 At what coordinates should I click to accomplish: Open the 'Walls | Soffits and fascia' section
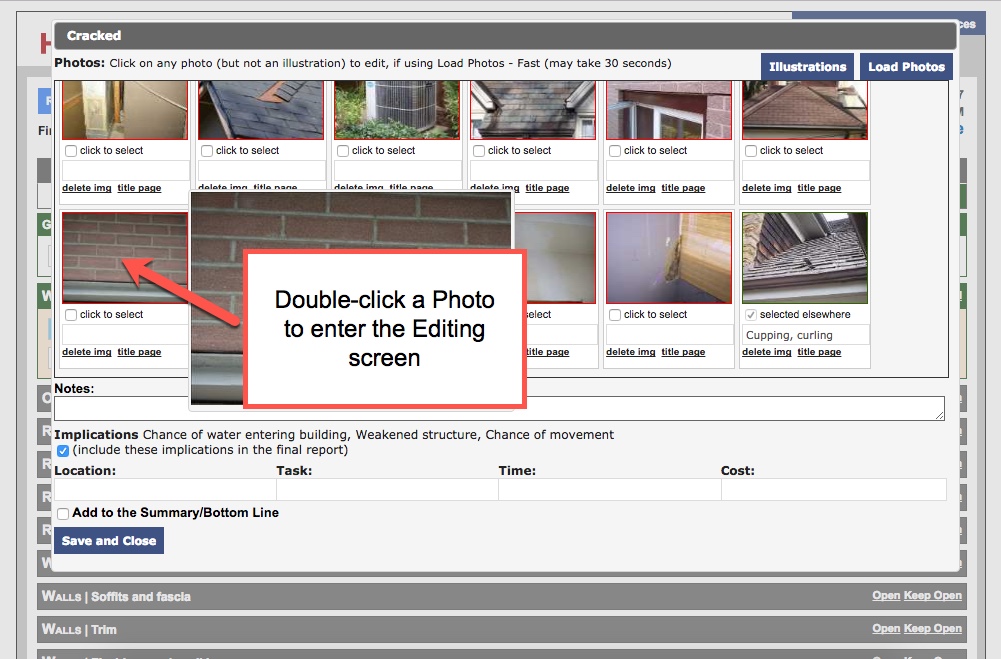tap(886, 595)
